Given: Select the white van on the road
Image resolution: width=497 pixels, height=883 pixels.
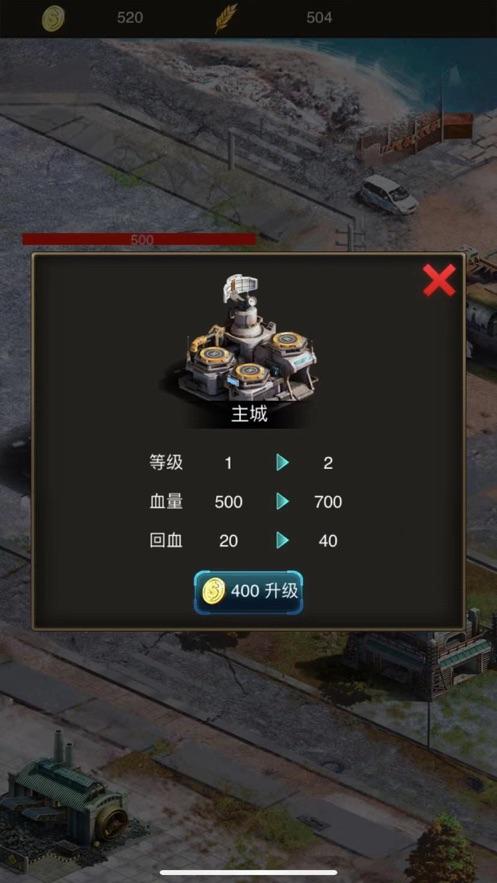Looking at the screenshot, I should [388, 194].
